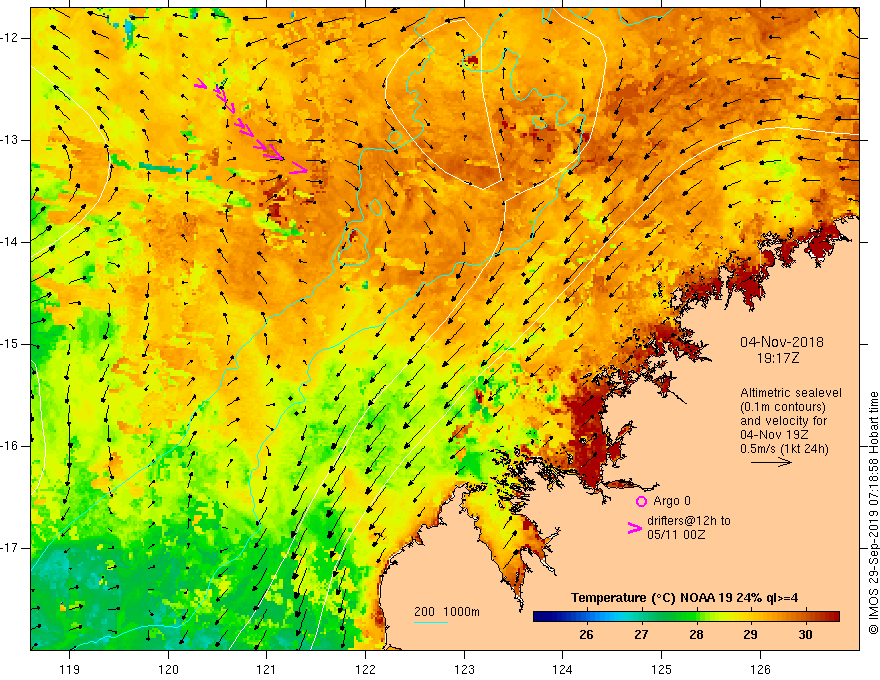This screenshot has height=680, width=880.
Task: Click latitude axis label -14
Action: tap(11, 242)
